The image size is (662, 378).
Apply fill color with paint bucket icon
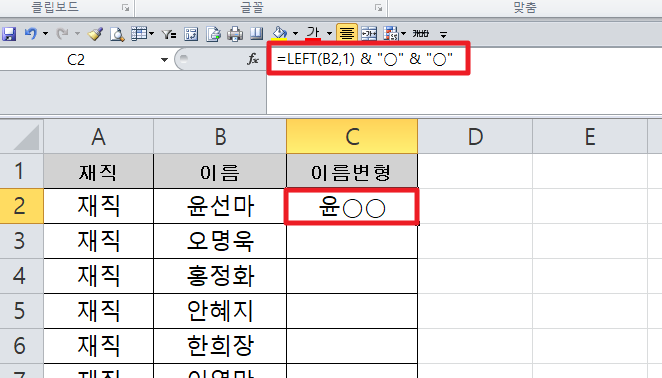pyautogui.click(x=279, y=34)
